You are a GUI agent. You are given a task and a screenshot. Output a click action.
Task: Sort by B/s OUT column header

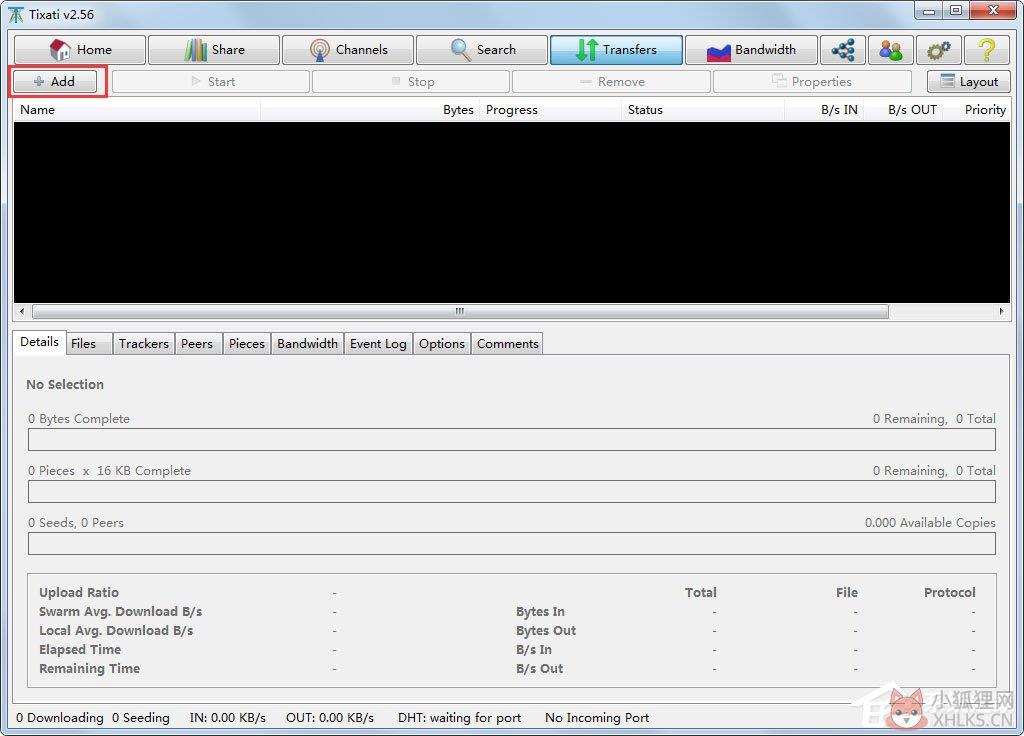point(903,110)
